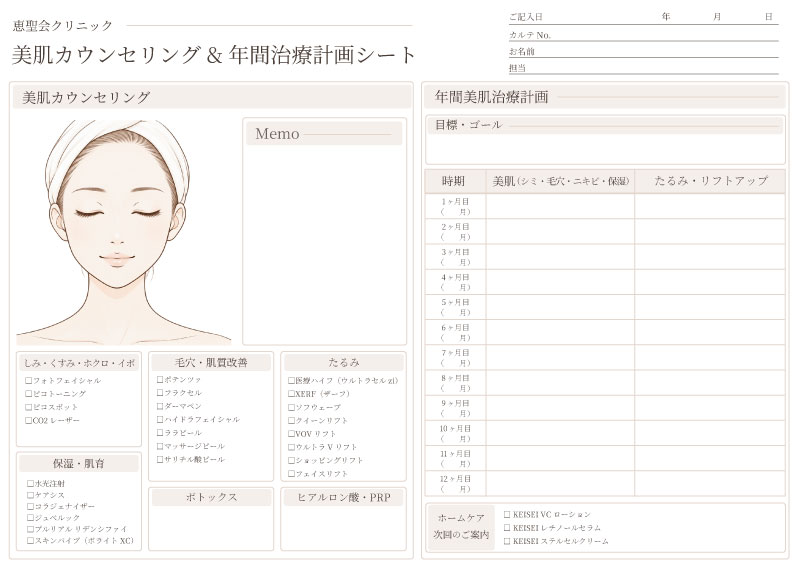Click the ホームケア 次回のご案内 label

(x=461, y=527)
